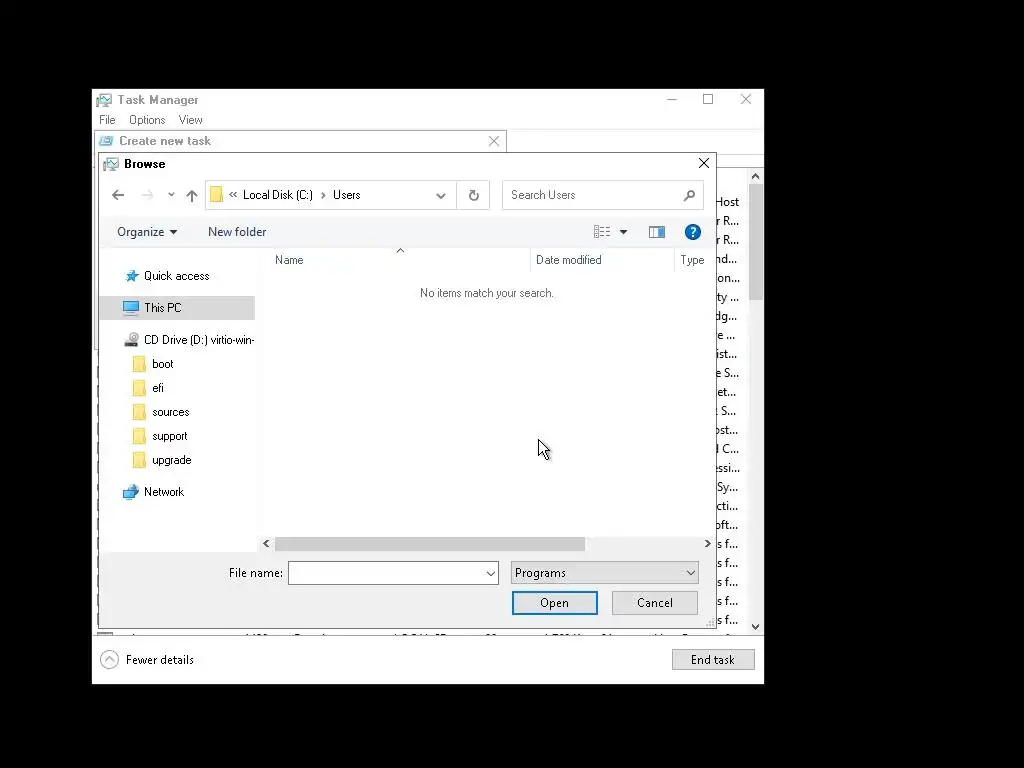1024x768 pixels.
Task: Open Task Manager File menu
Action: coord(107,120)
